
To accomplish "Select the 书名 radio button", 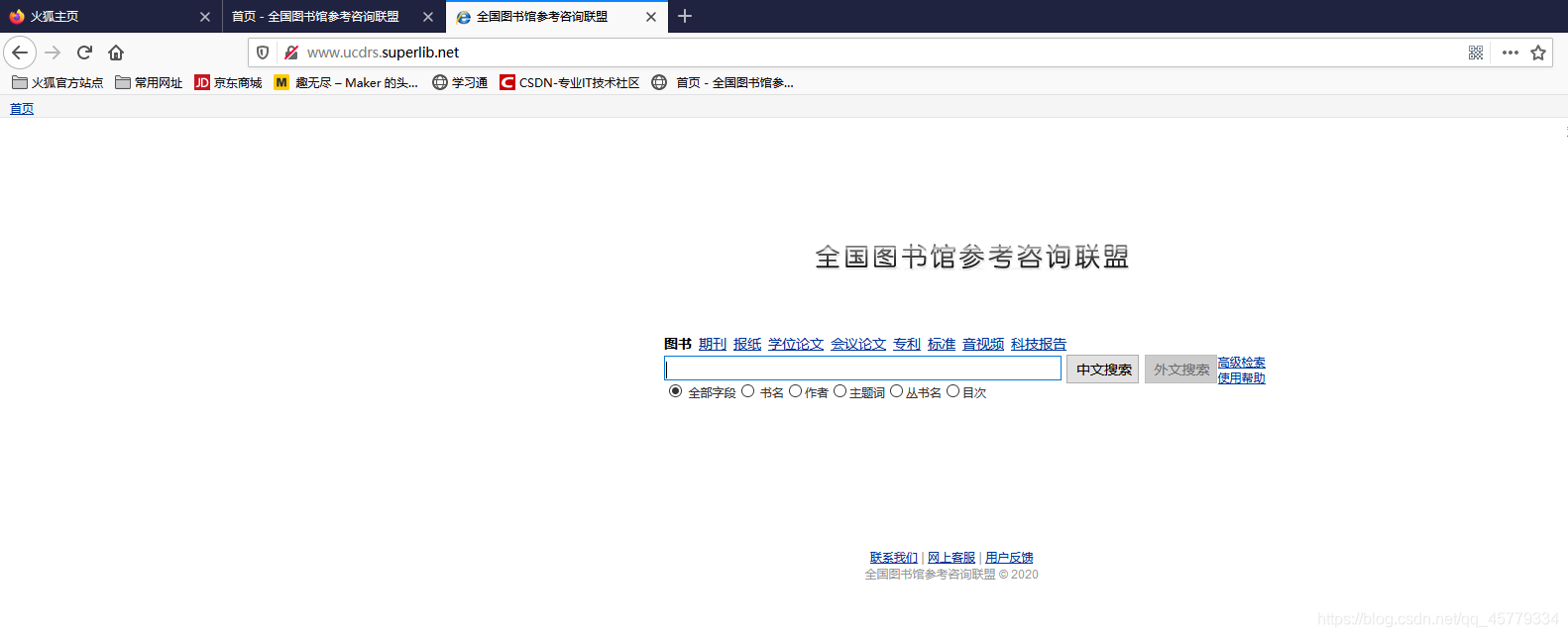I will coord(747,391).
